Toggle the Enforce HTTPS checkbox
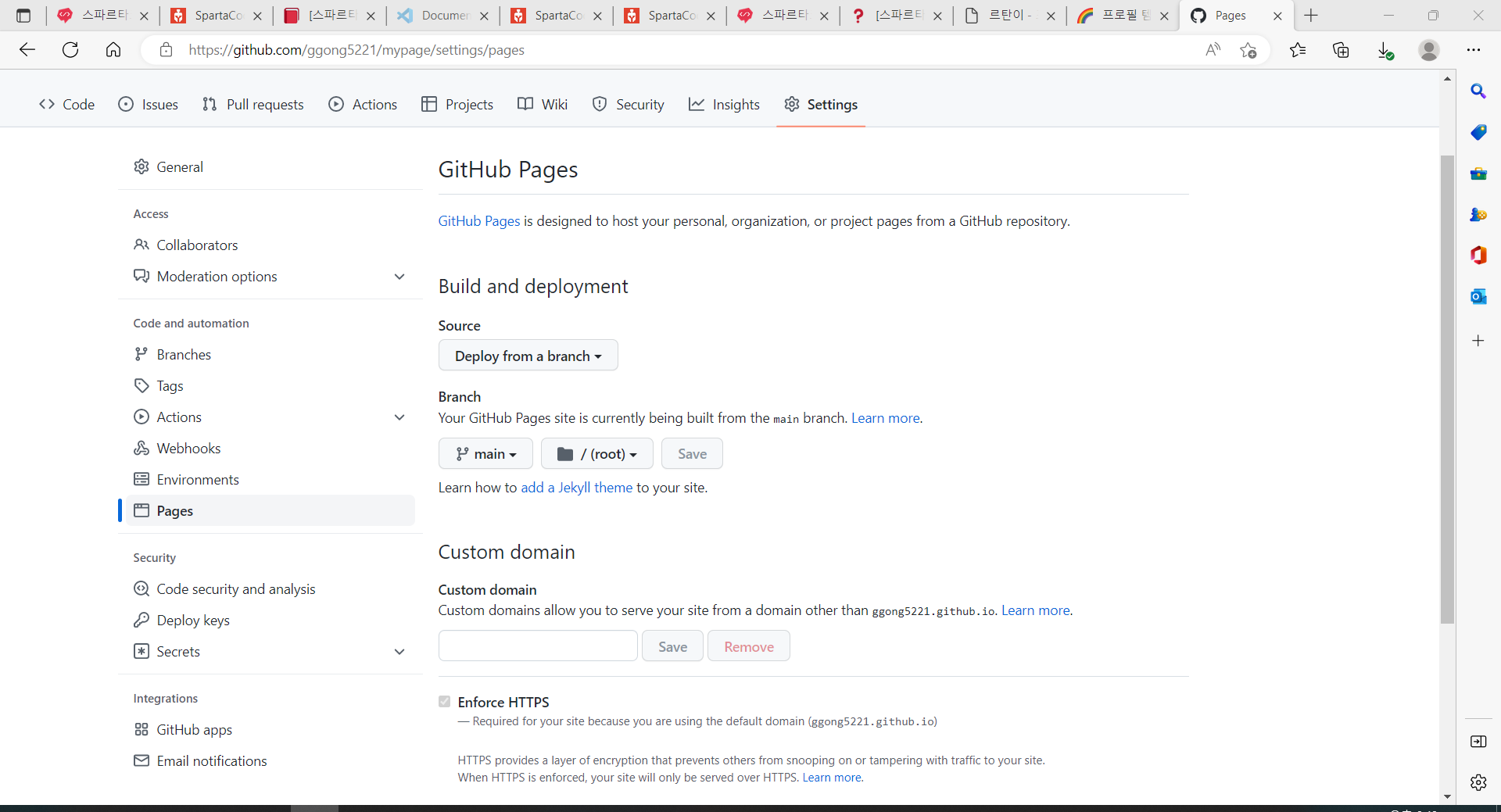This screenshot has height=812, width=1501. (445, 702)
